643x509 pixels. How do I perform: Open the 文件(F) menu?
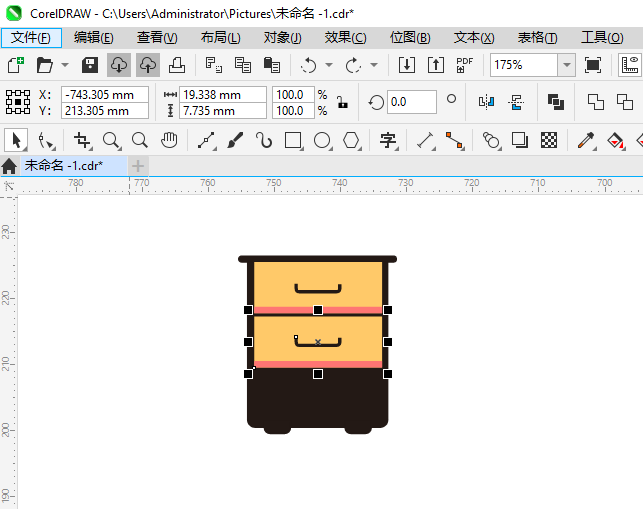click(x=31, y=38)
